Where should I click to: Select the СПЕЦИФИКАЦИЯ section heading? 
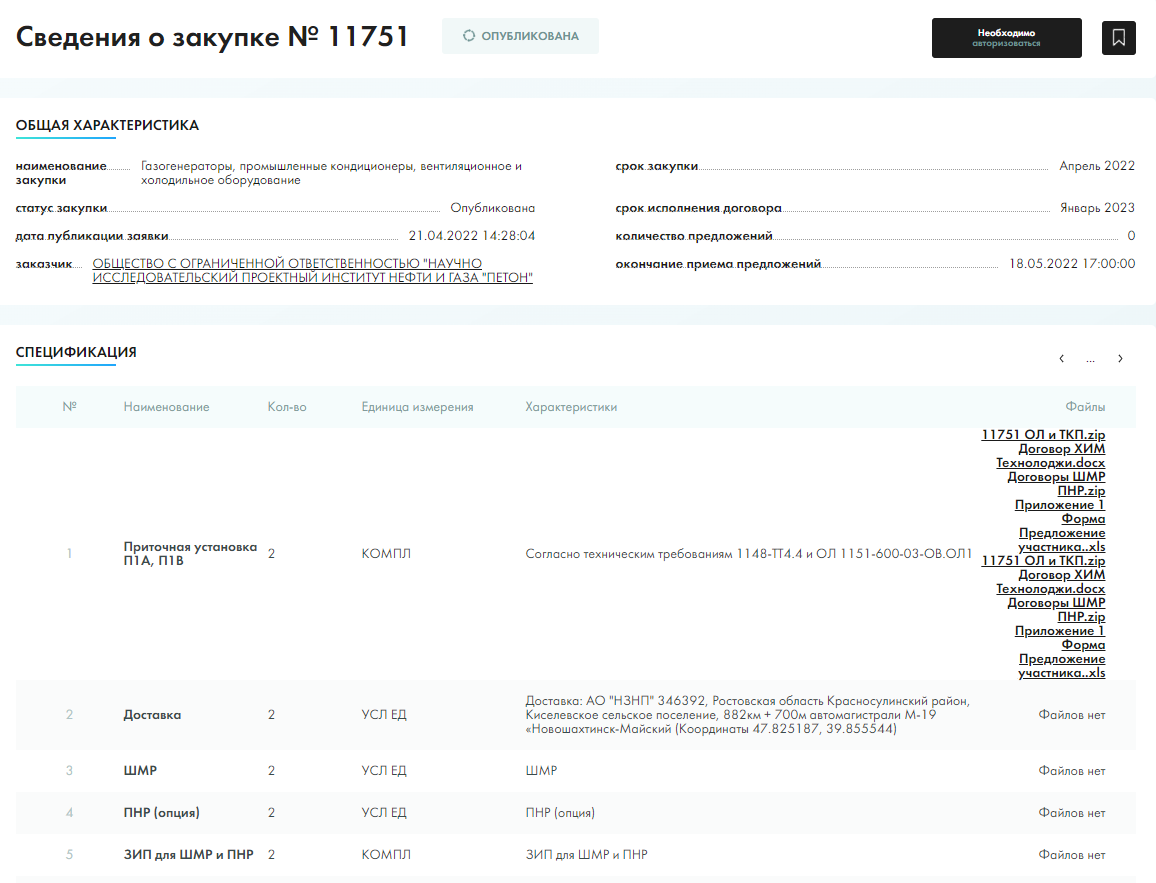(x=76, y=352)
